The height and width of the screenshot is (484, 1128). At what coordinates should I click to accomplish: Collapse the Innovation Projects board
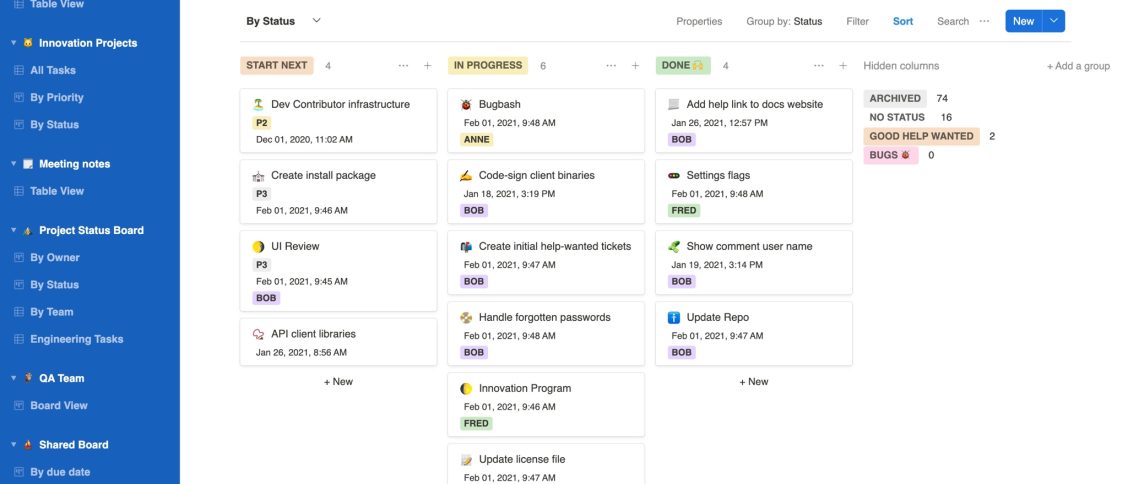(x=14, y=43)
